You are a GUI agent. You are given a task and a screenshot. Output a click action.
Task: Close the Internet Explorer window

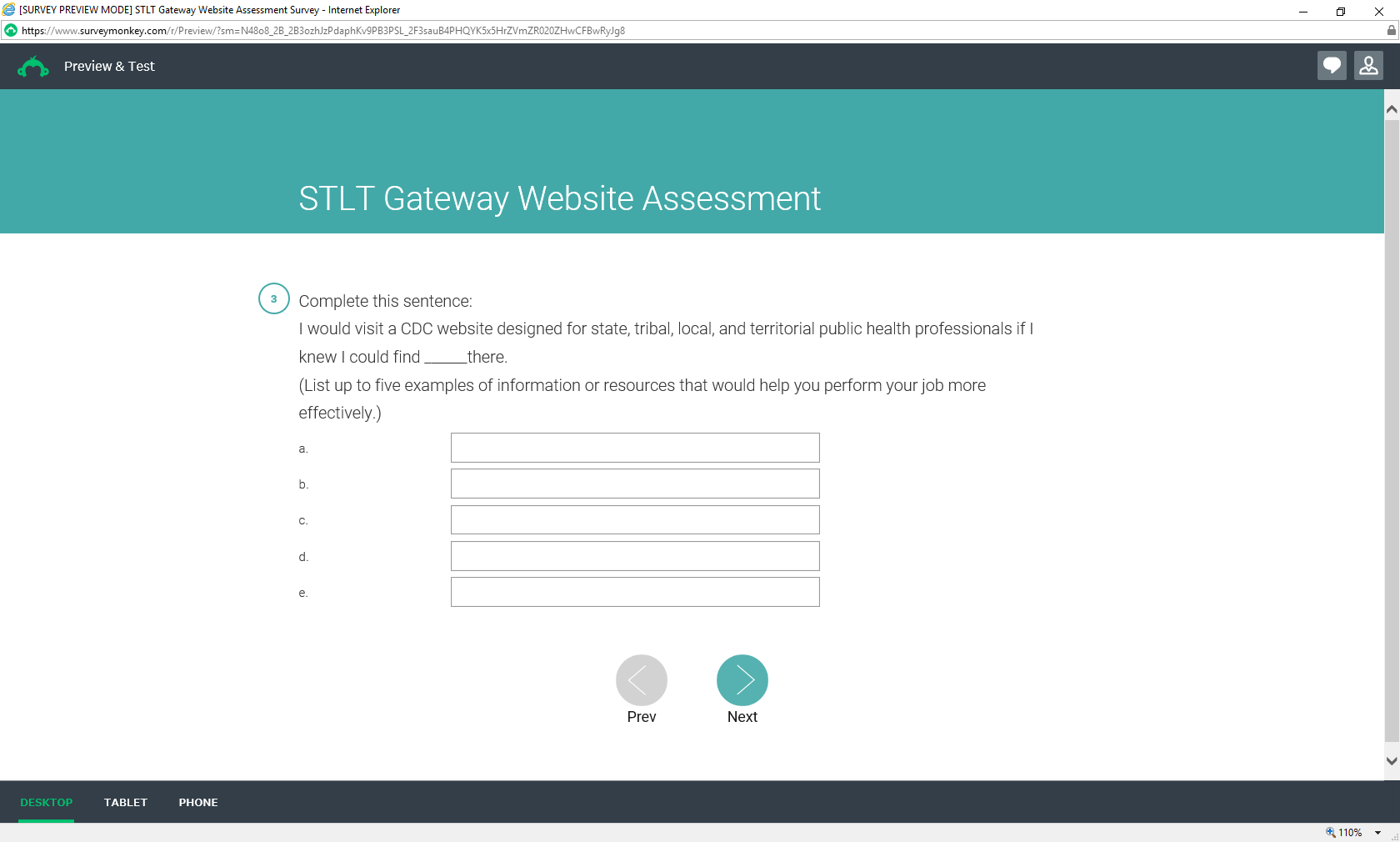(x=1379, y=11)
